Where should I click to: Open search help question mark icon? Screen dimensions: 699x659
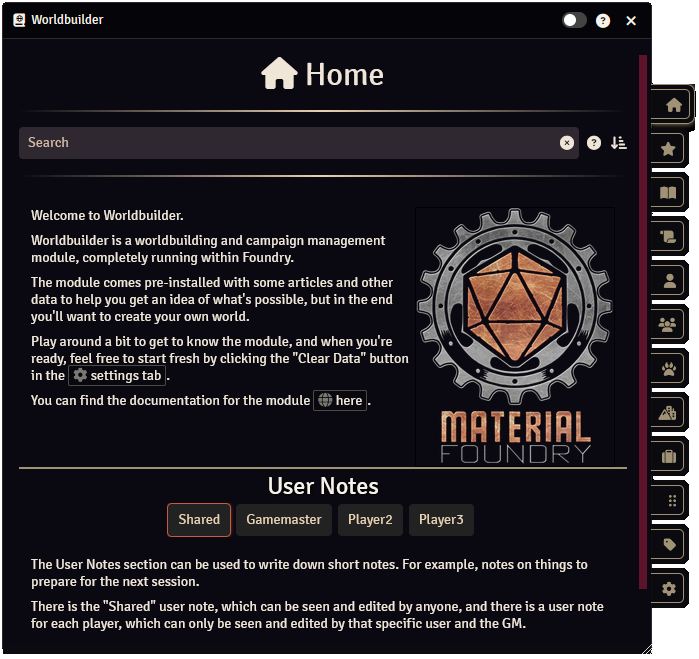(593, 143)
